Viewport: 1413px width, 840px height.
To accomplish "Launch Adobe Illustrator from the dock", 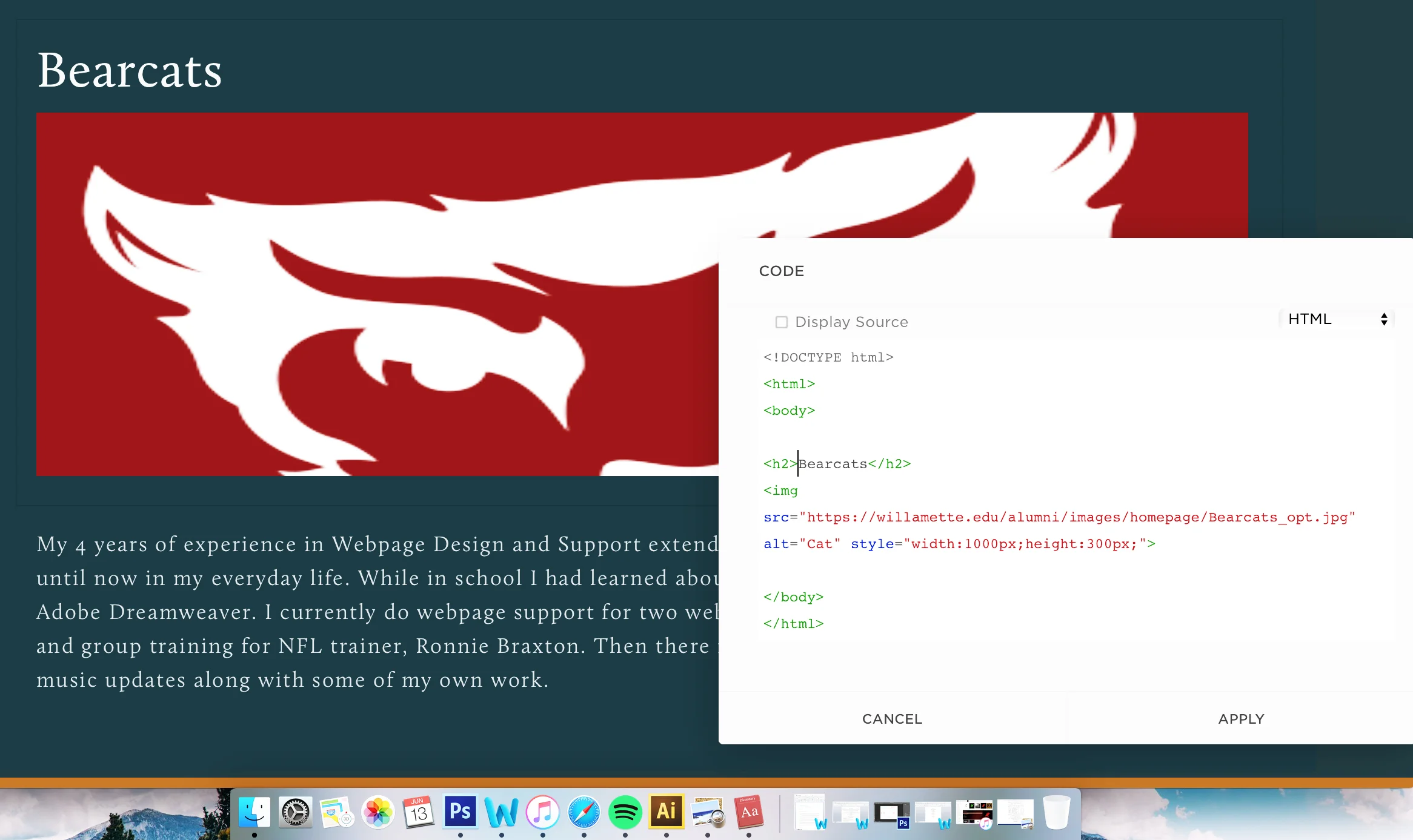I will (x=666, y=812).
